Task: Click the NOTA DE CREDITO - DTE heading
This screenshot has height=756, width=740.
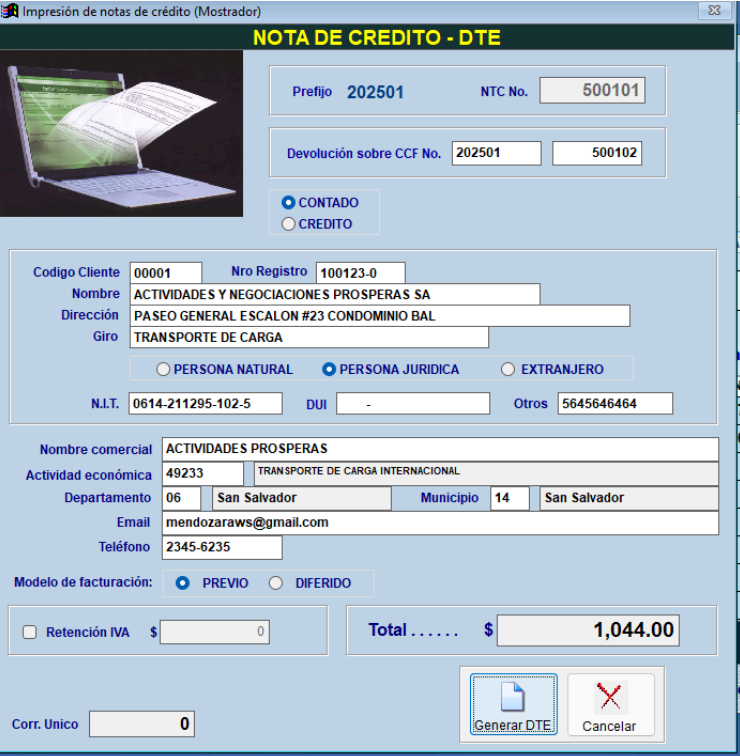Action: click(x=377, y=38)
